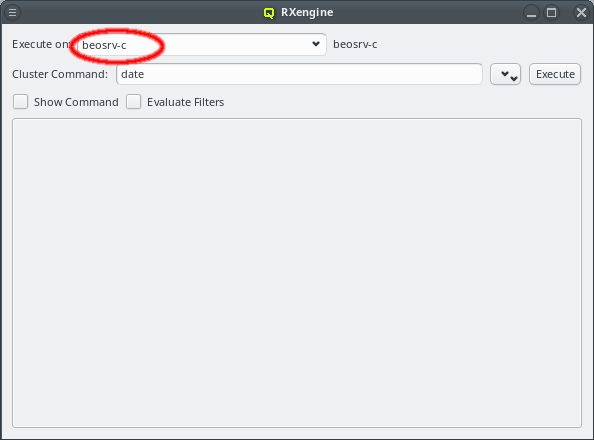The height and width of the screenshot is (440, 594).
Task: Click inside the empty output text area
Action: [297, 273]
